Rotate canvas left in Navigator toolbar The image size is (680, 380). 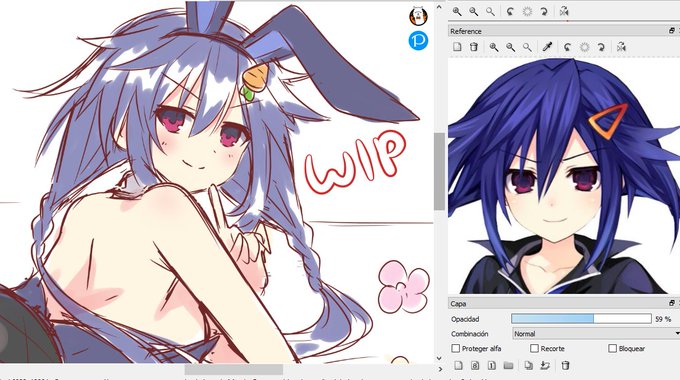point(510,12)
